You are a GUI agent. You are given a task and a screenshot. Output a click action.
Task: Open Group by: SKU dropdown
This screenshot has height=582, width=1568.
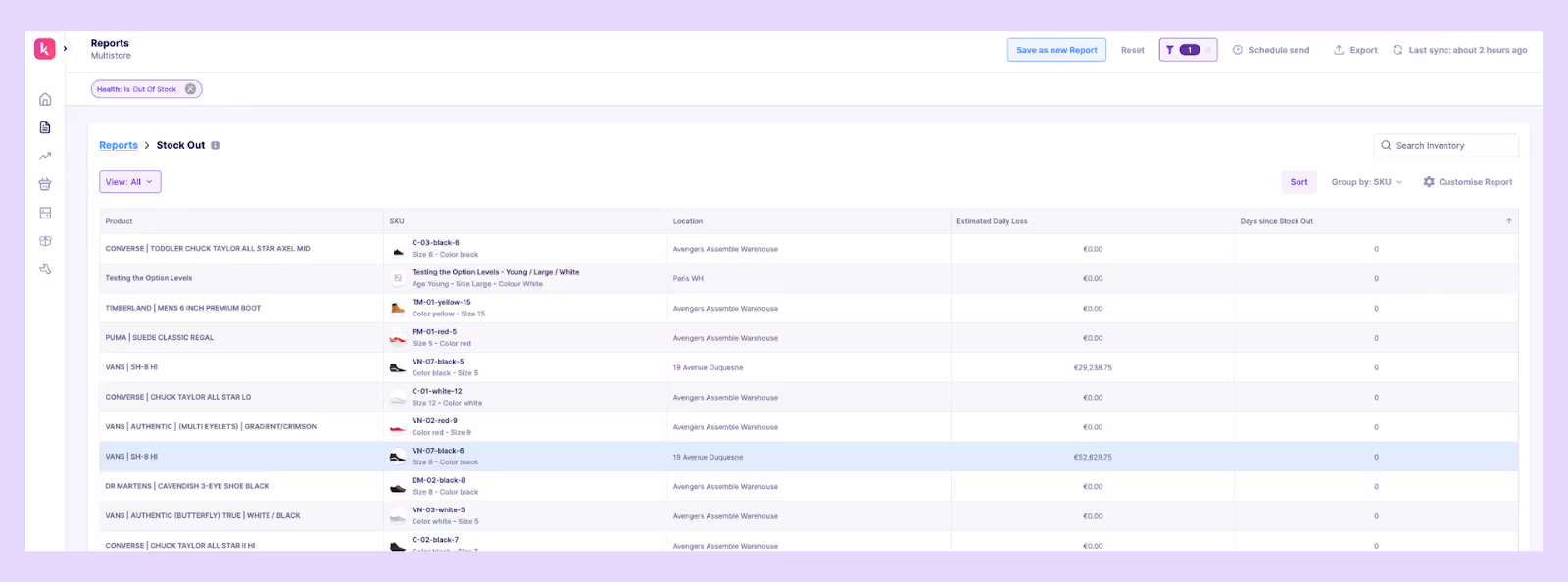[x=1366, y=182]
